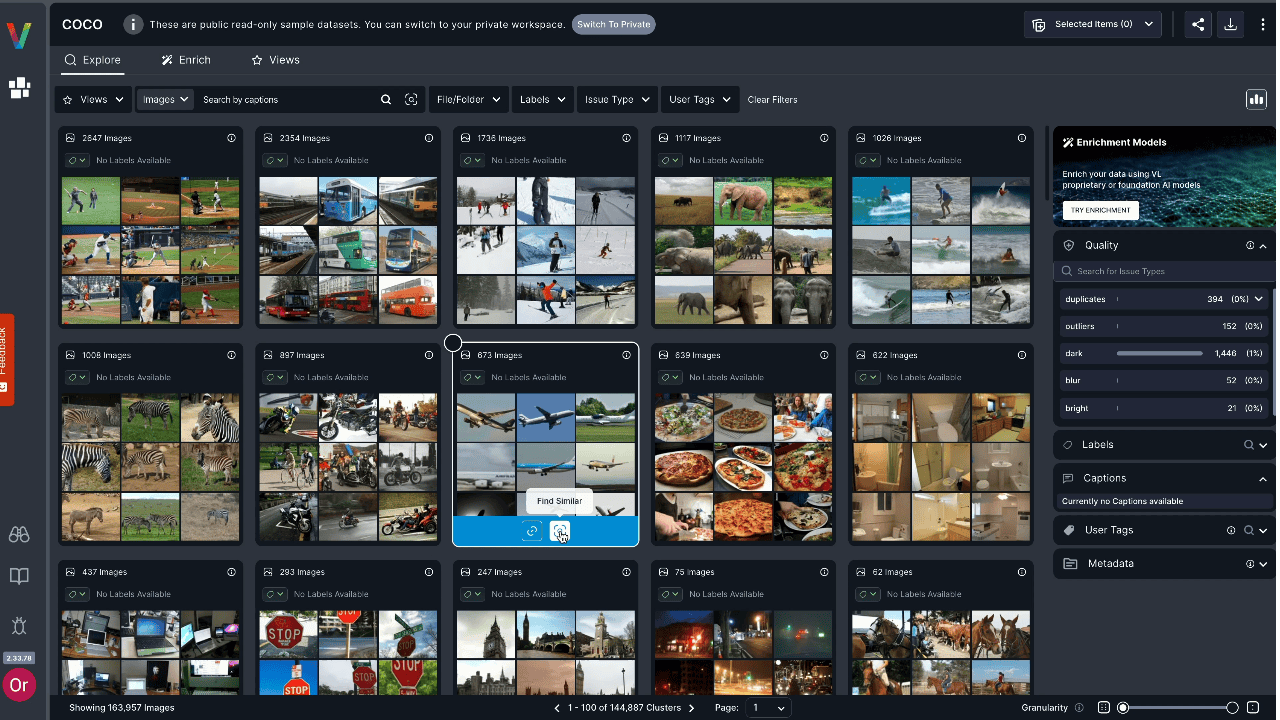
Task: Click info icon on 2354 Images cluster
Action: pos(429,138)
